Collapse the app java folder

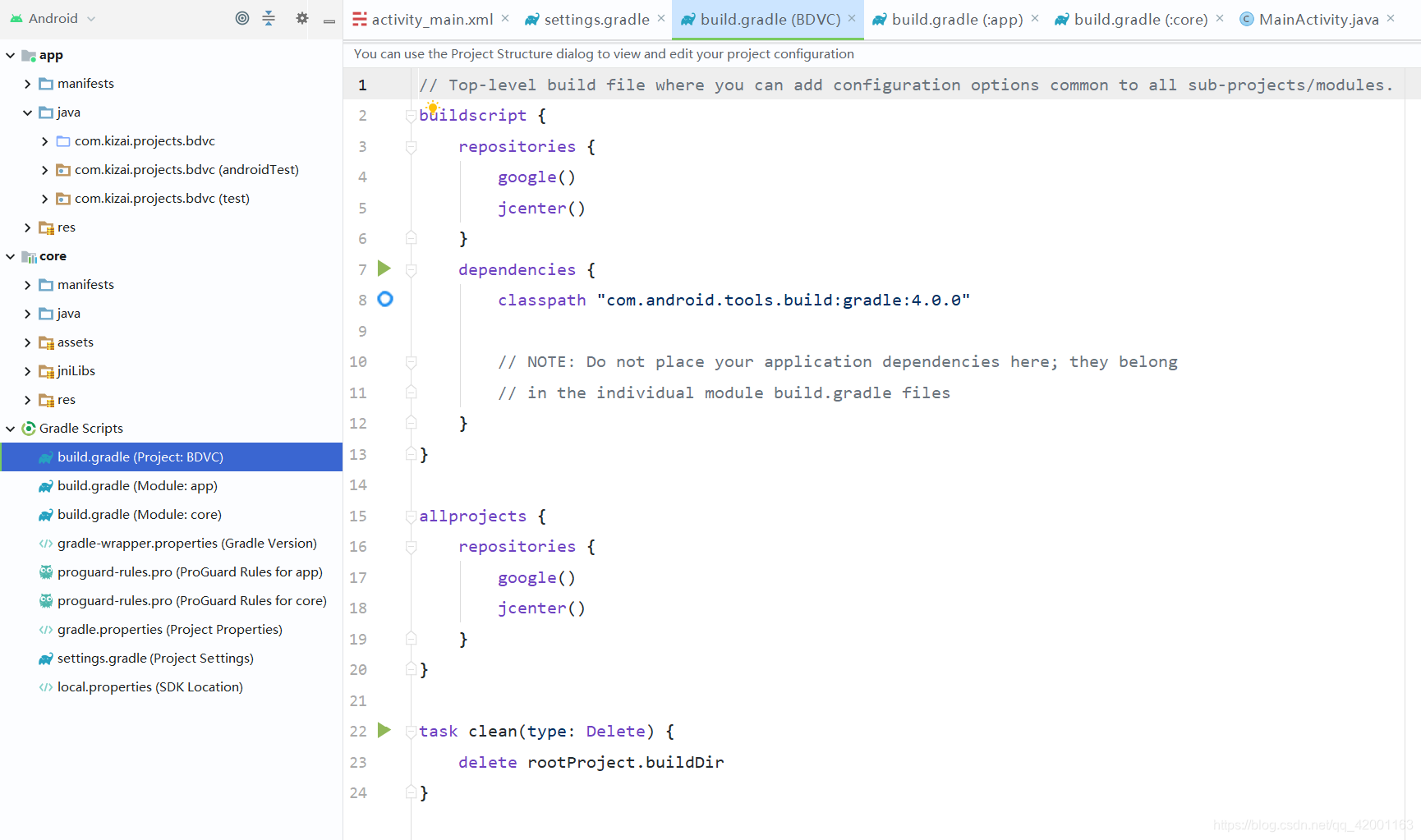coord(28,112)
